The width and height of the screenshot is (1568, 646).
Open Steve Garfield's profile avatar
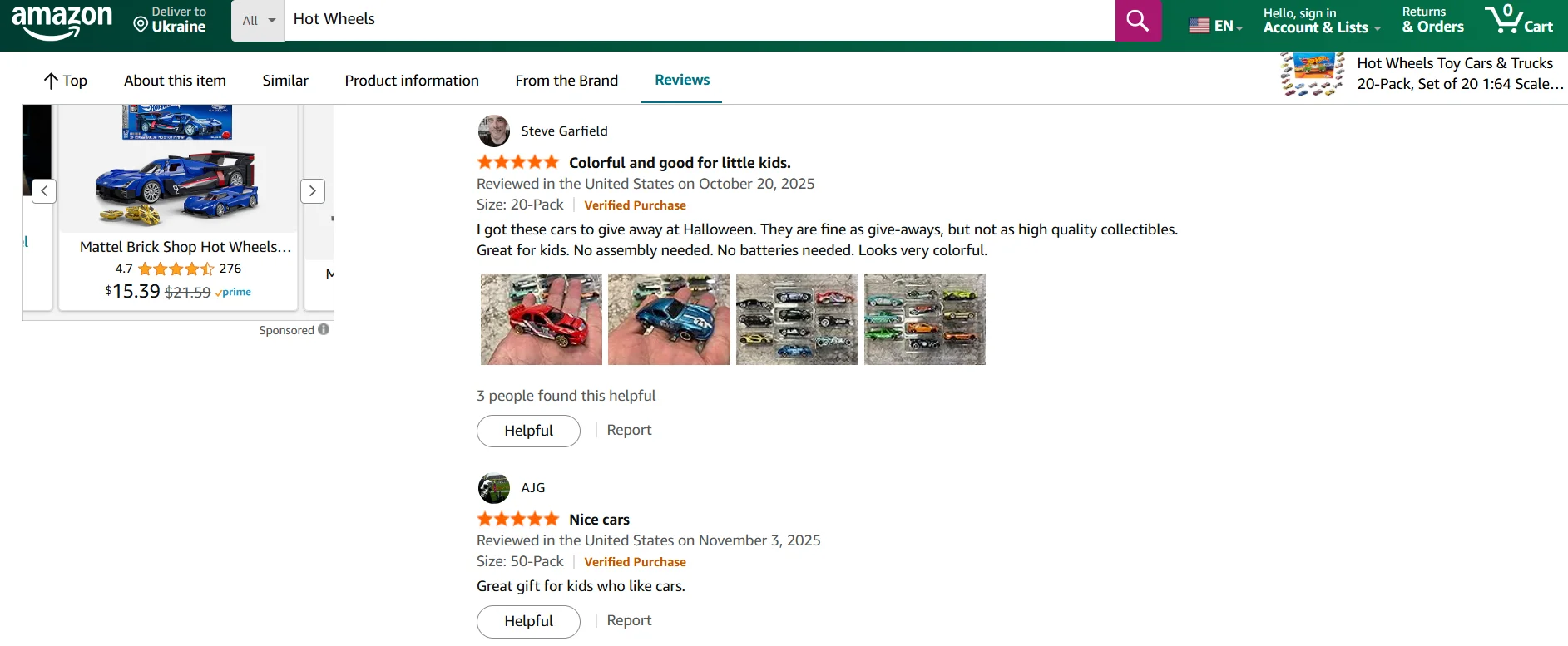tap(494, 131)
